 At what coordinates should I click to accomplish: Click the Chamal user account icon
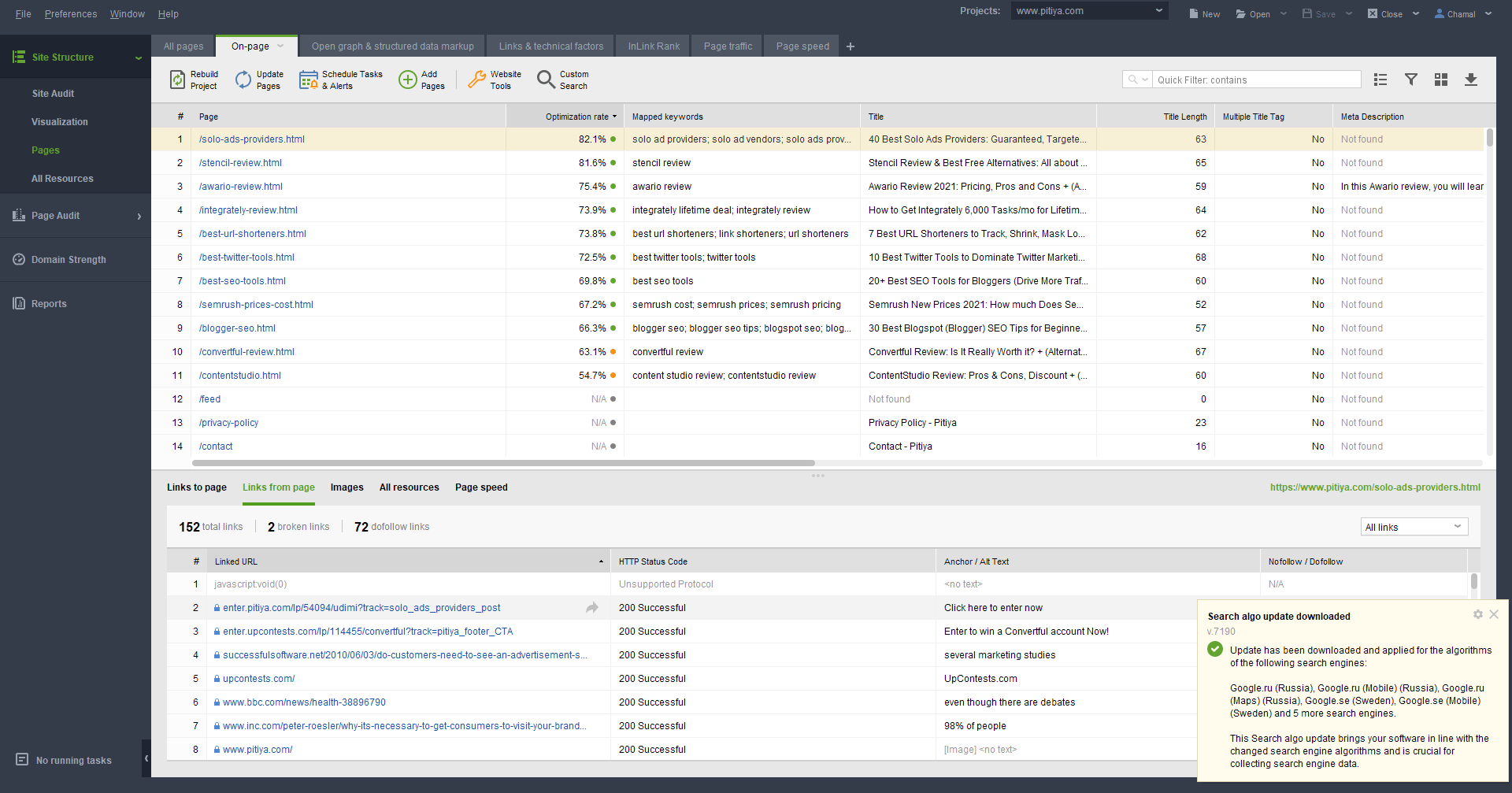[x=1440, y=13]
